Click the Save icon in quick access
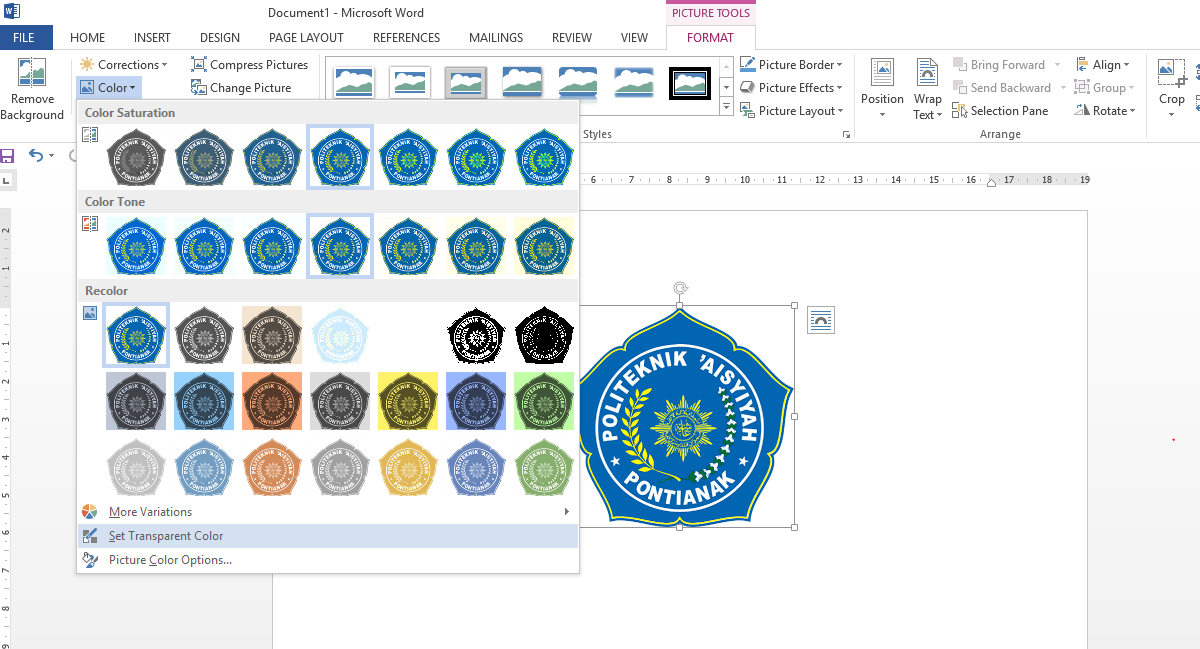 pos(7,156)
